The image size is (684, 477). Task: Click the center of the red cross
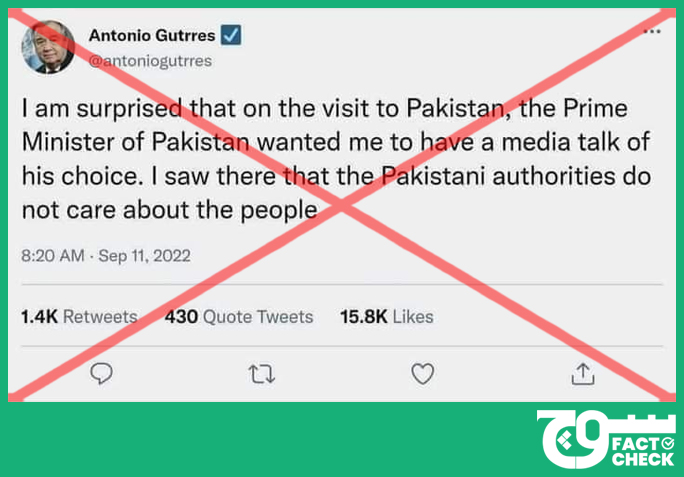tap(342, 205)
